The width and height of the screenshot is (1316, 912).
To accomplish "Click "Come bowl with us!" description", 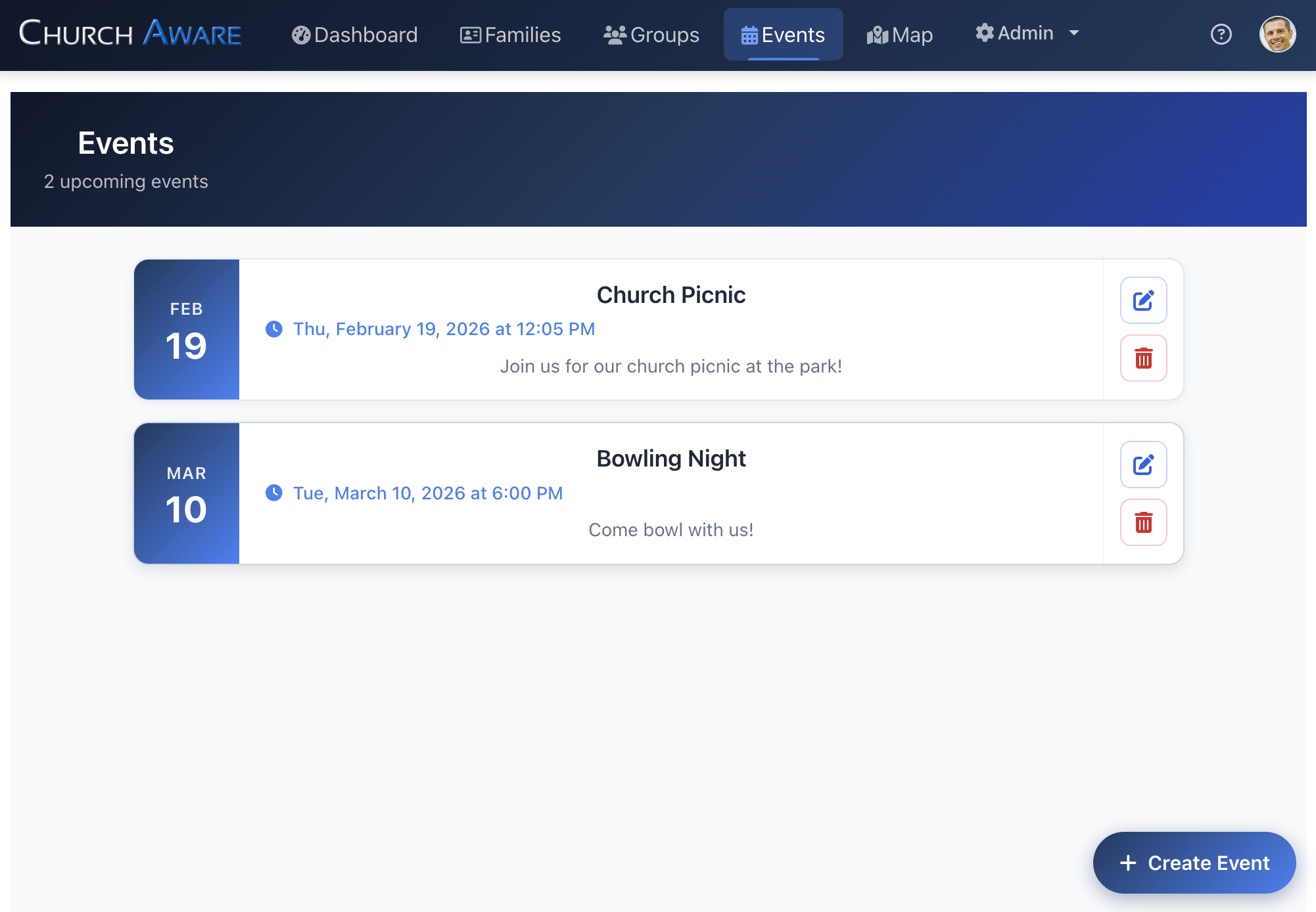I will (670, 530).
